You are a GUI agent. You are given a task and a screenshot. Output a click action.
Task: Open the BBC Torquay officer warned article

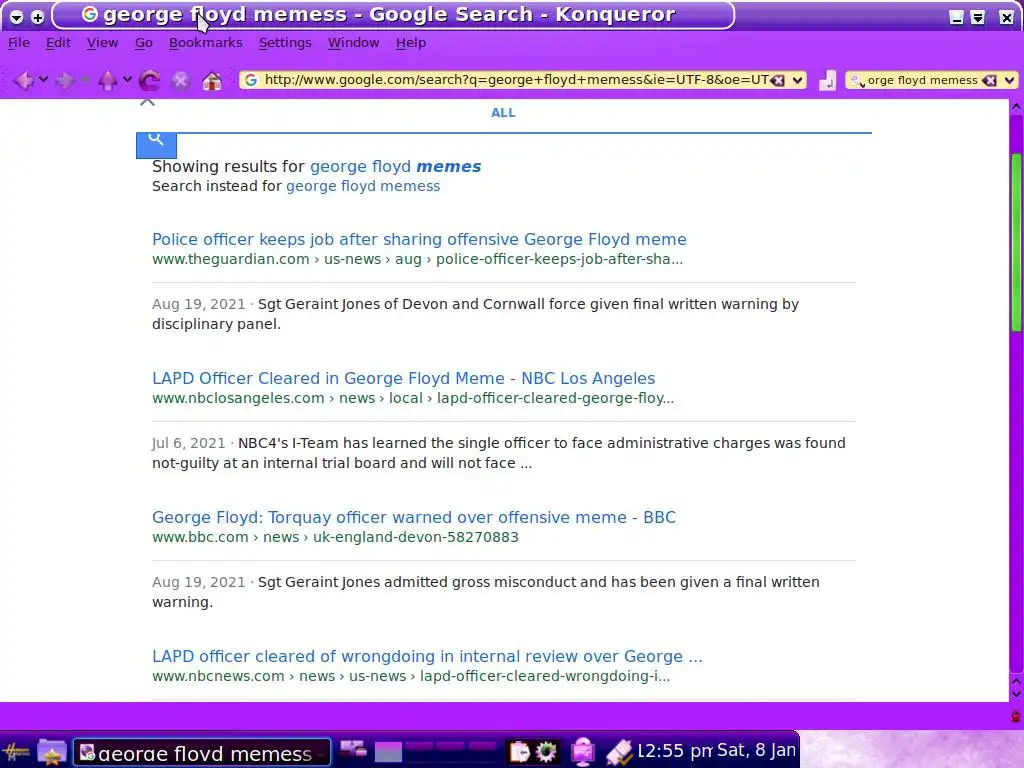(x=414, y=517)
